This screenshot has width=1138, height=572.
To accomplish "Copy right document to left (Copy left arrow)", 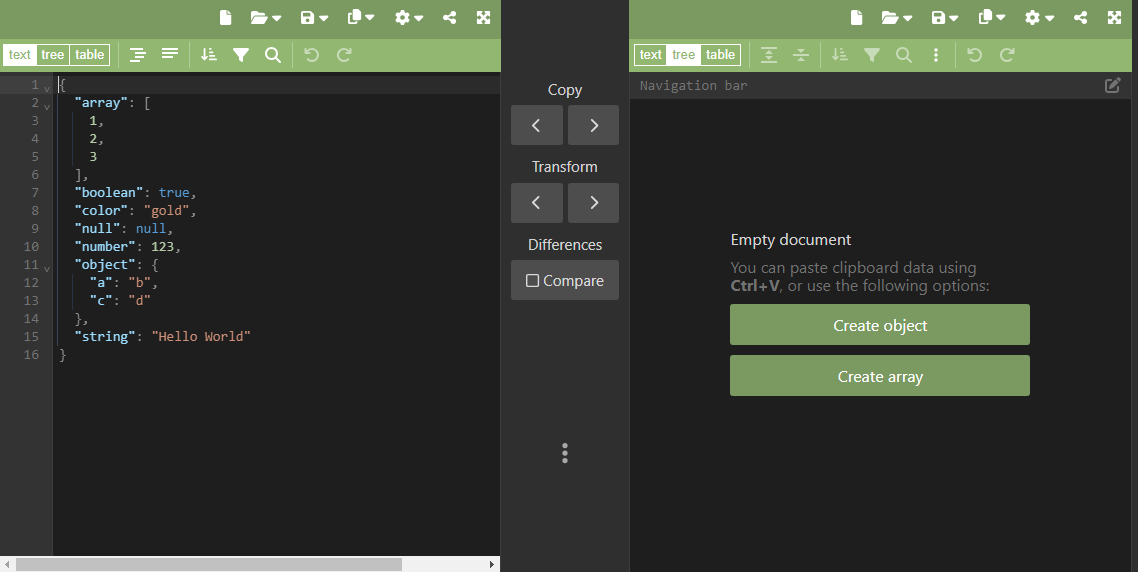I will coord(536,125).
